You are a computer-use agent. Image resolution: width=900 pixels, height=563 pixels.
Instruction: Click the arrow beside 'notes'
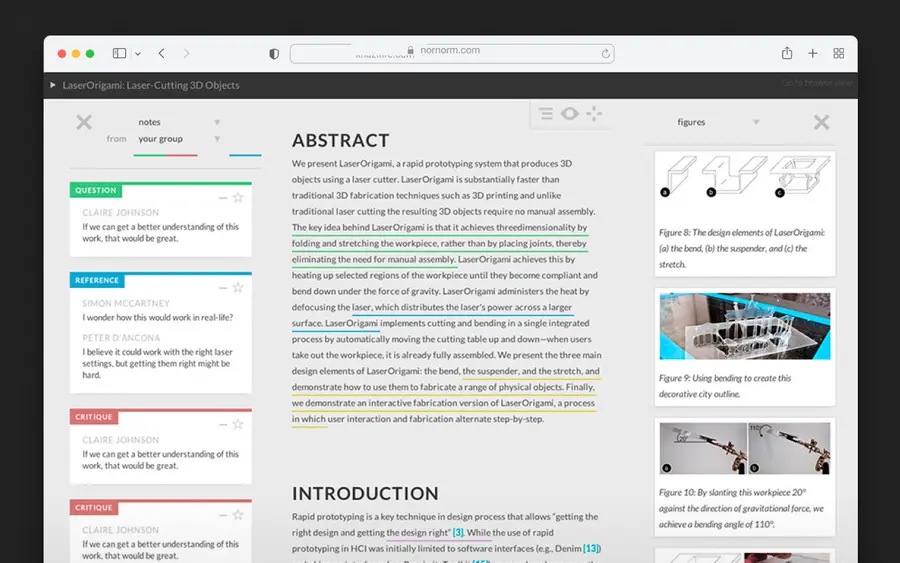(x=217, y=122)
